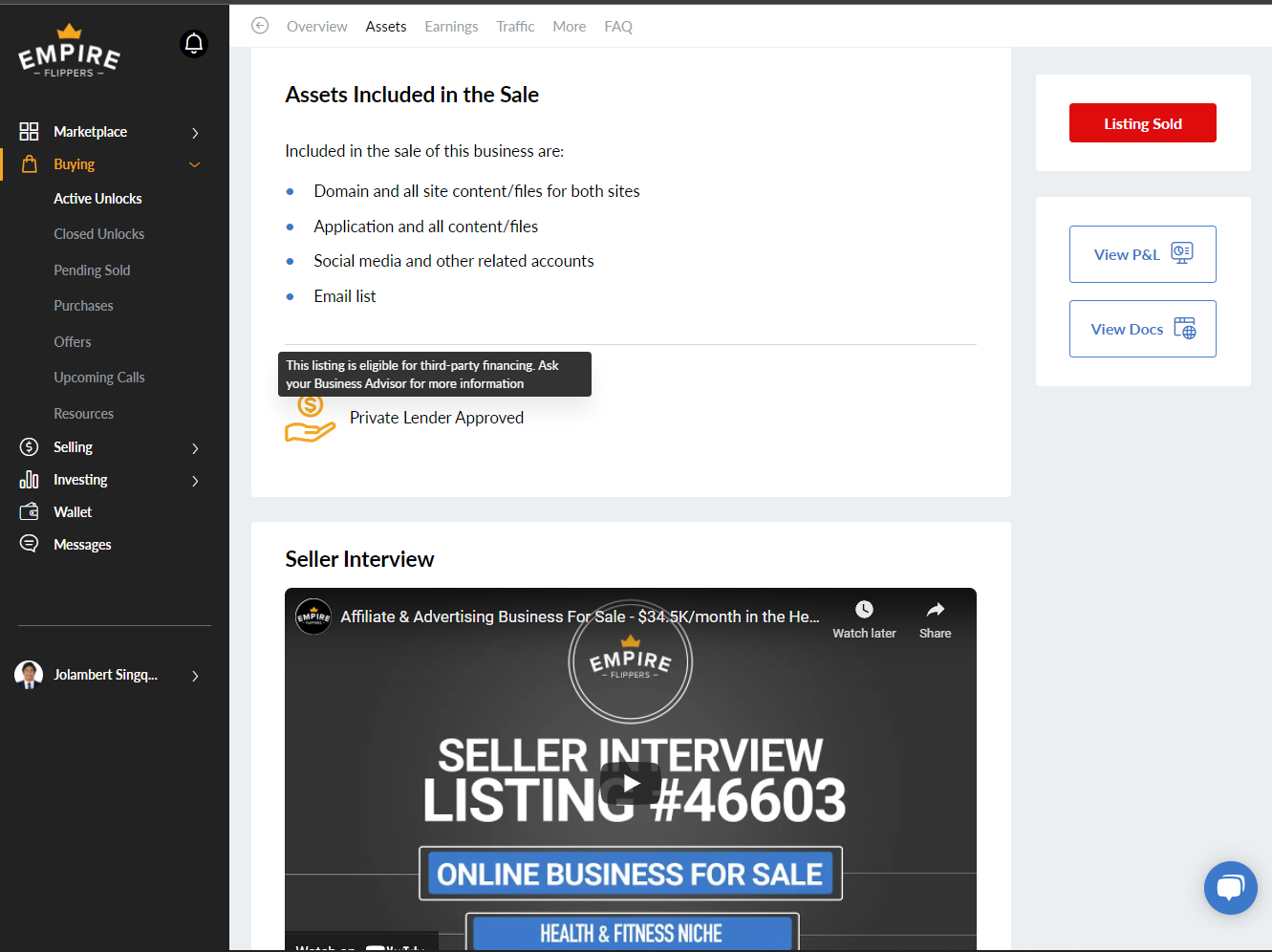
Task: Go to Pending Sold
Action: [92, 270]
